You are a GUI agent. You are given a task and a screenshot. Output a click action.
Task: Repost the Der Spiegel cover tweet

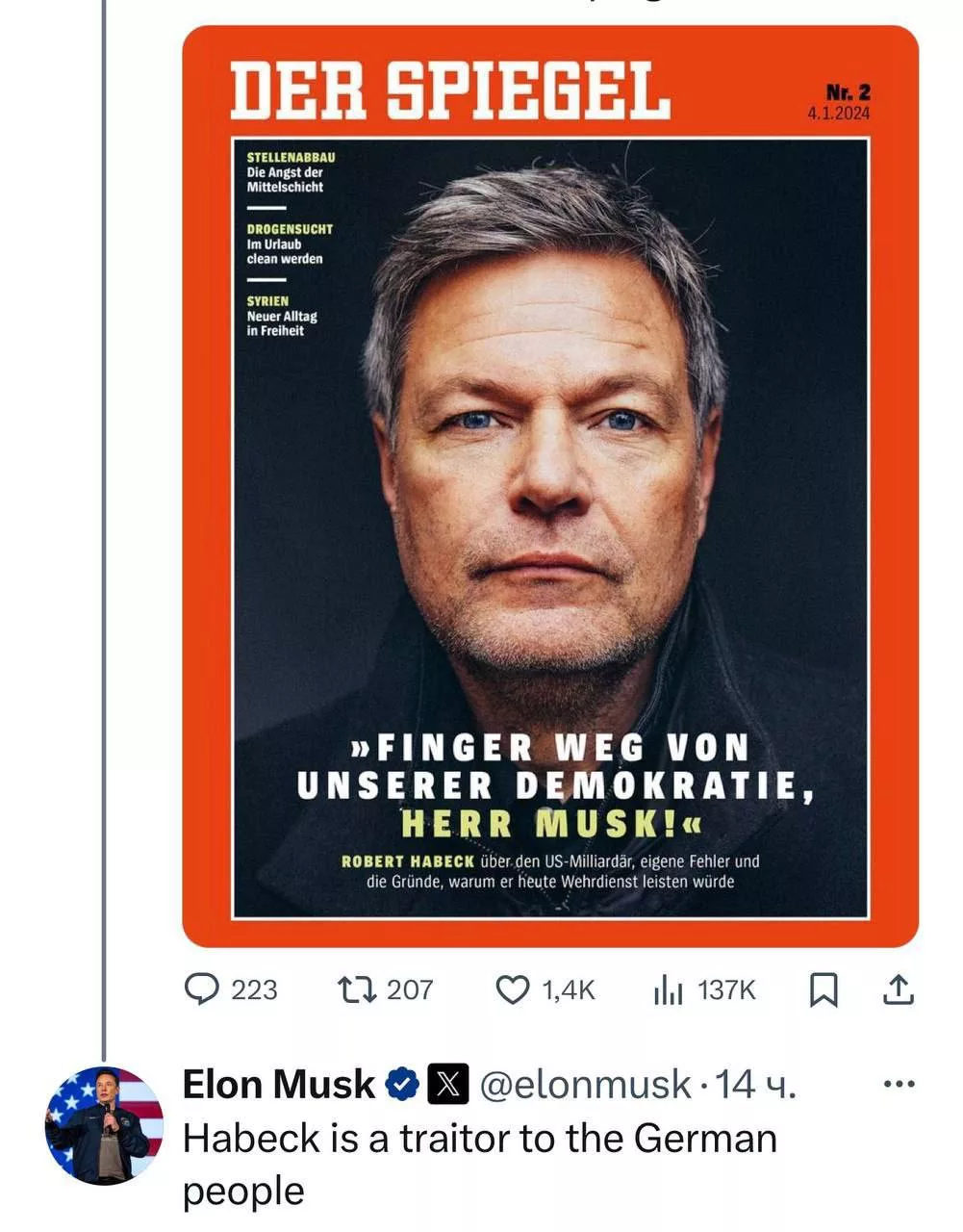point(359,988)
